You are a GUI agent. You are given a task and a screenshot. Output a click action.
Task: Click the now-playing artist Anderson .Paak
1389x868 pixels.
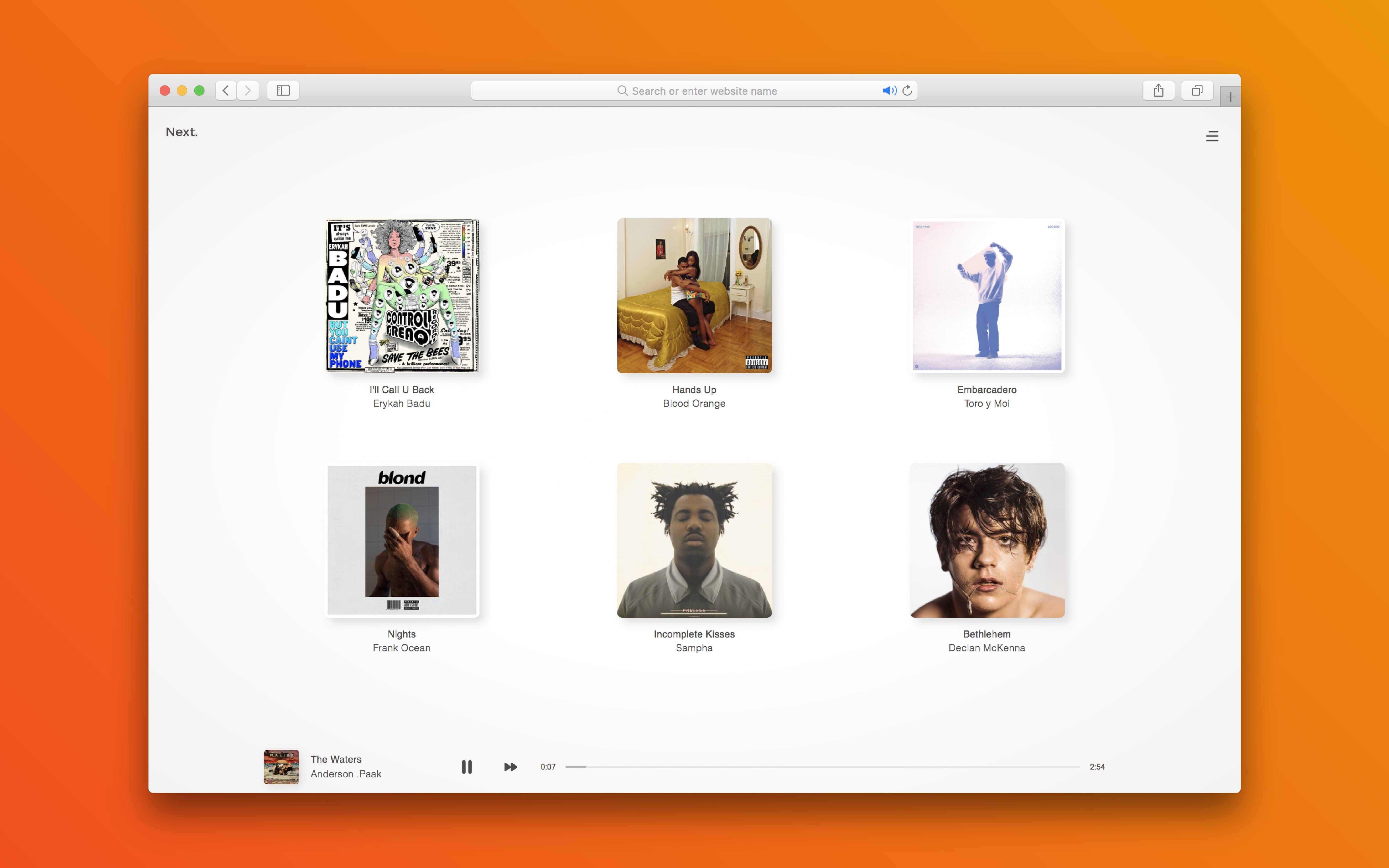point(346,774)
